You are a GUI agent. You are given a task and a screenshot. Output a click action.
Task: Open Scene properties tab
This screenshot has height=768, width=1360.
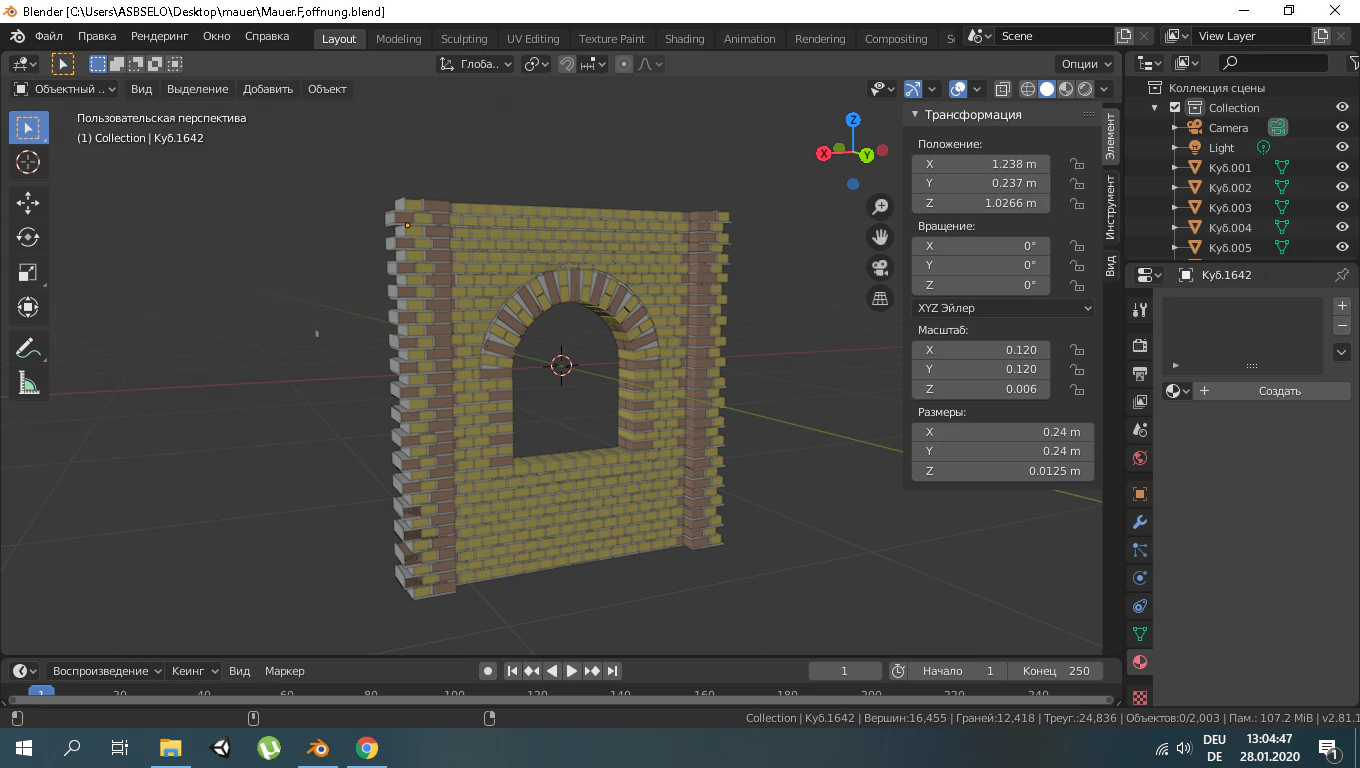pyautogui.click(x=1139, y=430)
